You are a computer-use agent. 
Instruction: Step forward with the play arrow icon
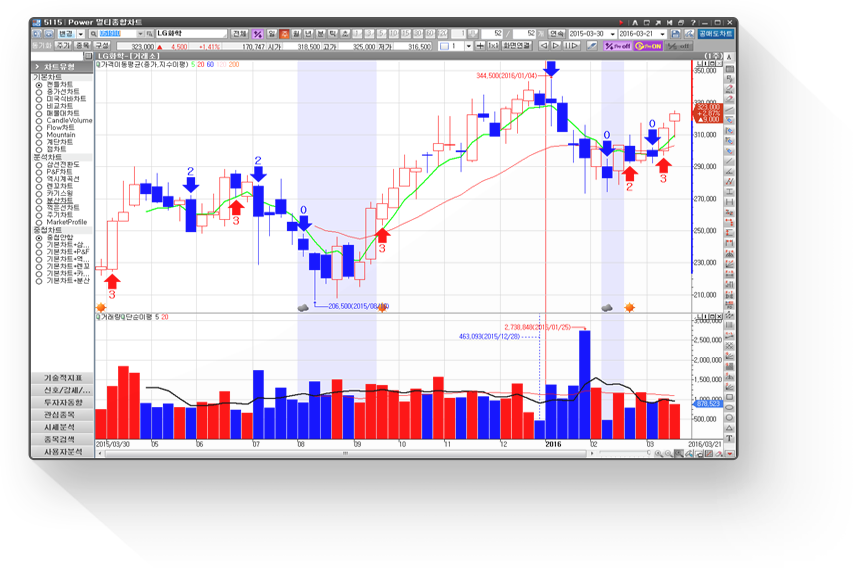tap(556, 46)
